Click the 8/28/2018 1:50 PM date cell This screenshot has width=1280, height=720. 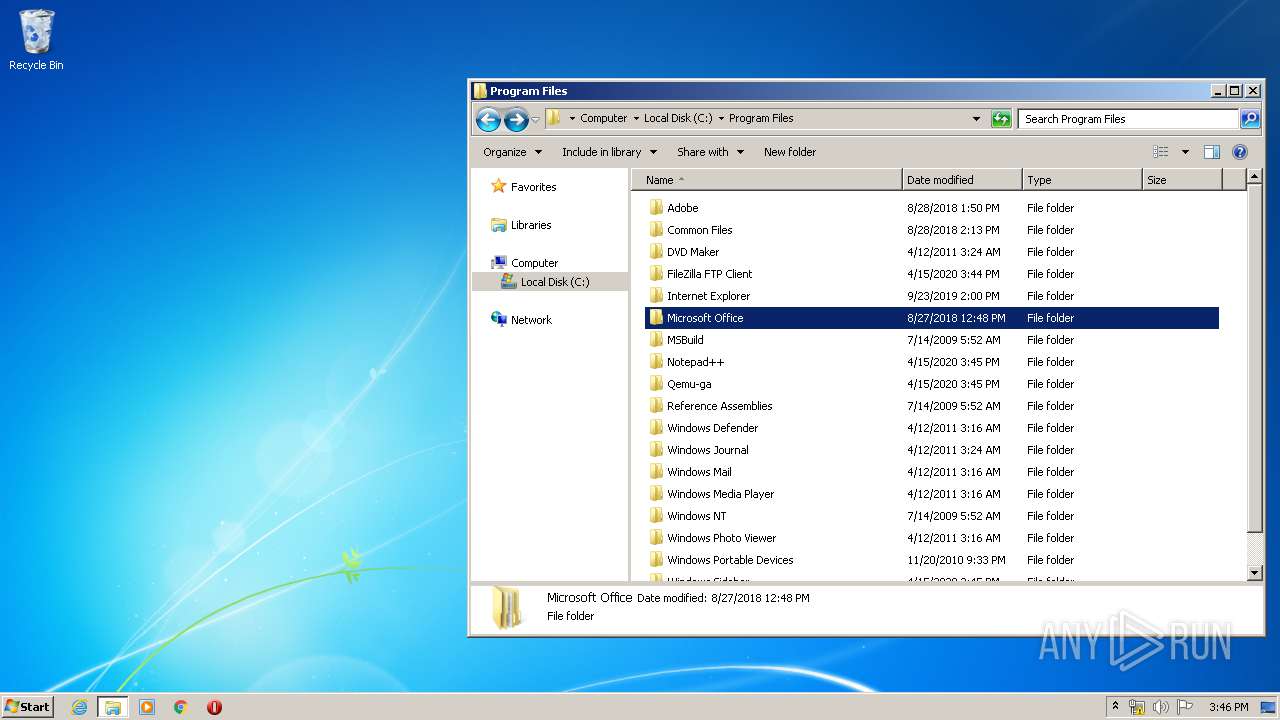coord(953,208)
